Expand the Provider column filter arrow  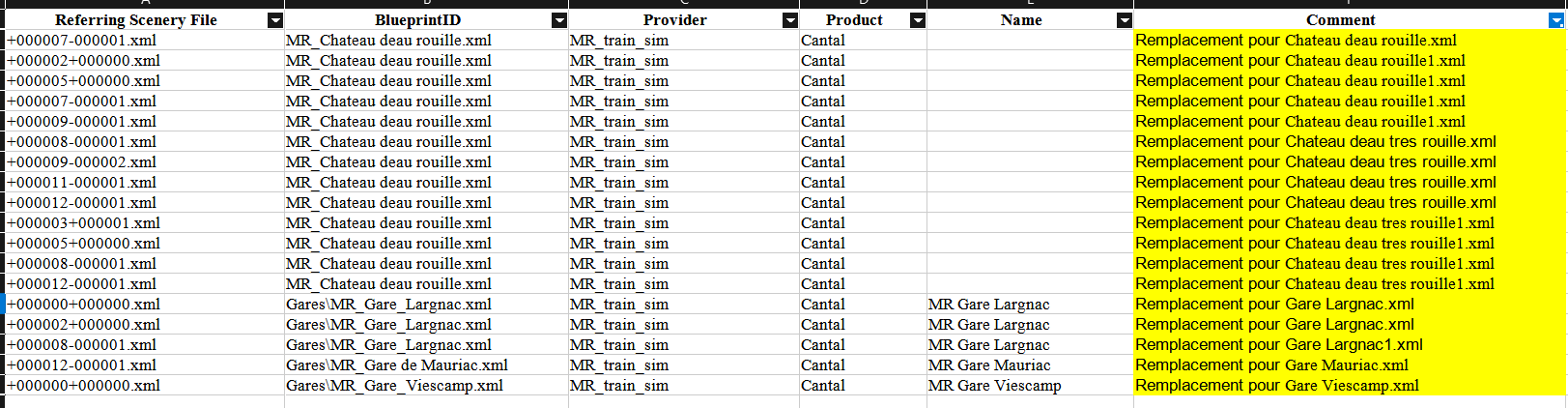[790, 20]
